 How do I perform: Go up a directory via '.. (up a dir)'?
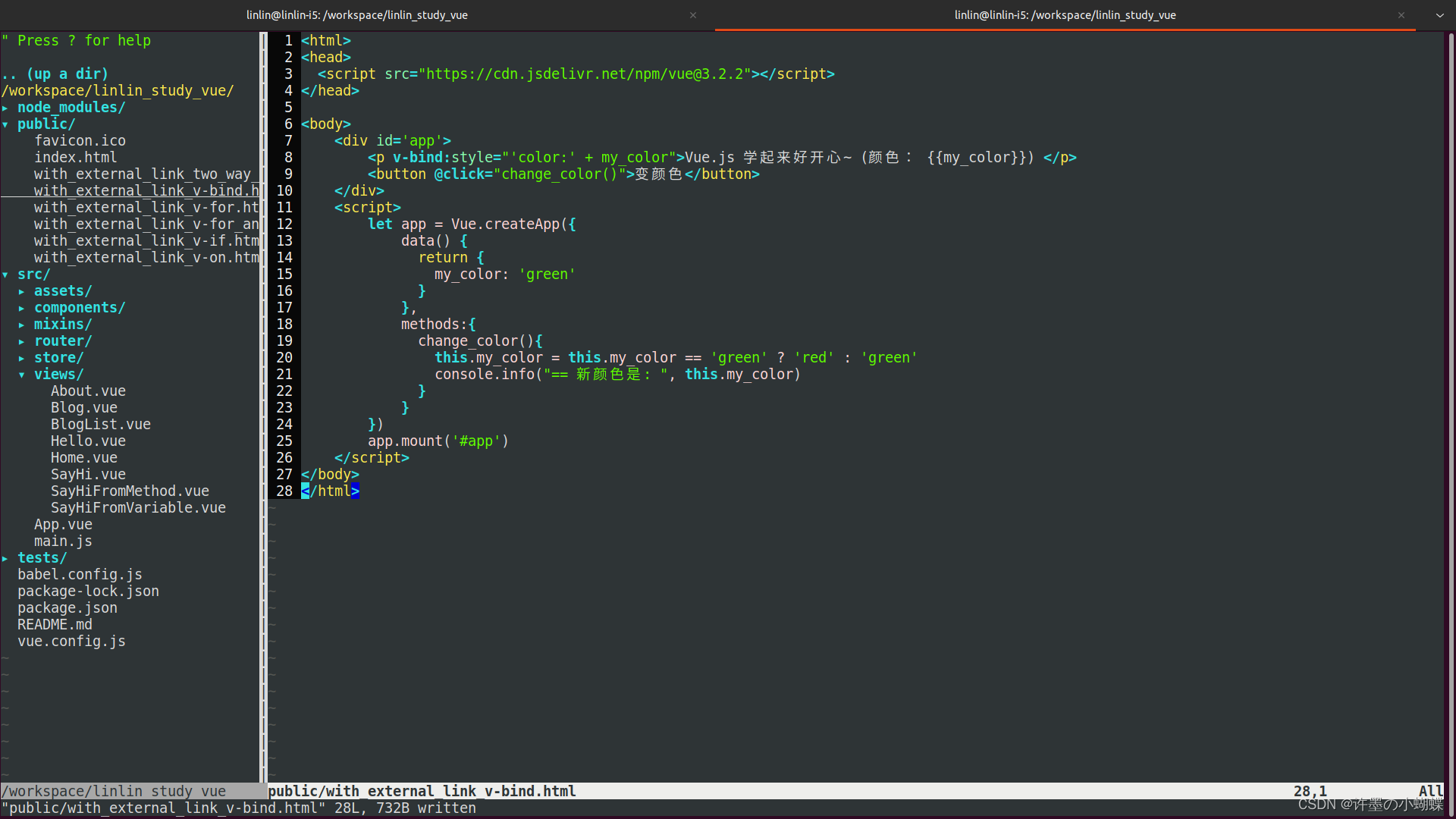pos(55,74)
